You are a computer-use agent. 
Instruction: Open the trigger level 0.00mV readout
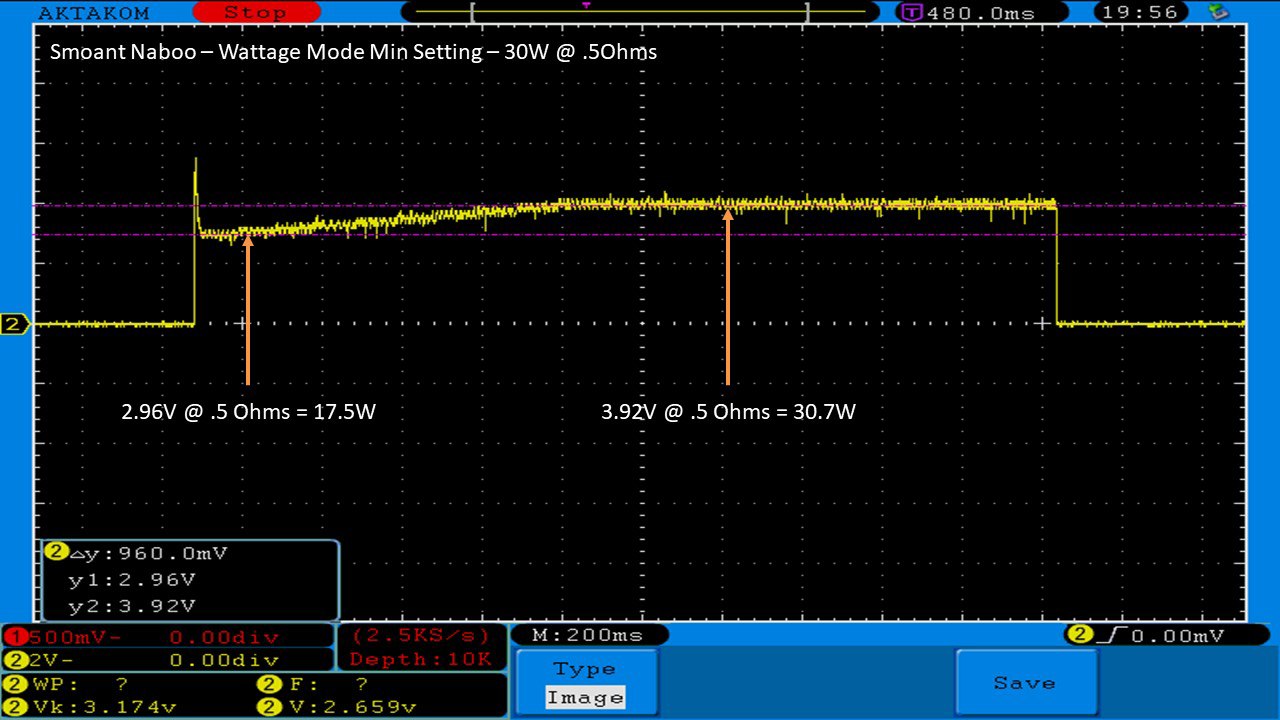click(x=1158, y=635)
